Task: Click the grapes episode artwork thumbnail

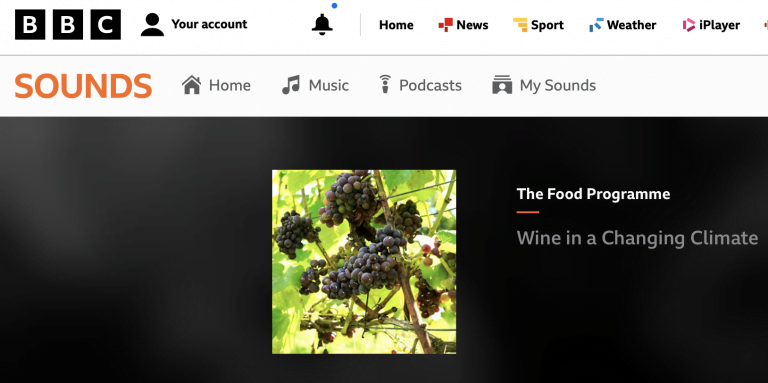Action: [364, 262]
